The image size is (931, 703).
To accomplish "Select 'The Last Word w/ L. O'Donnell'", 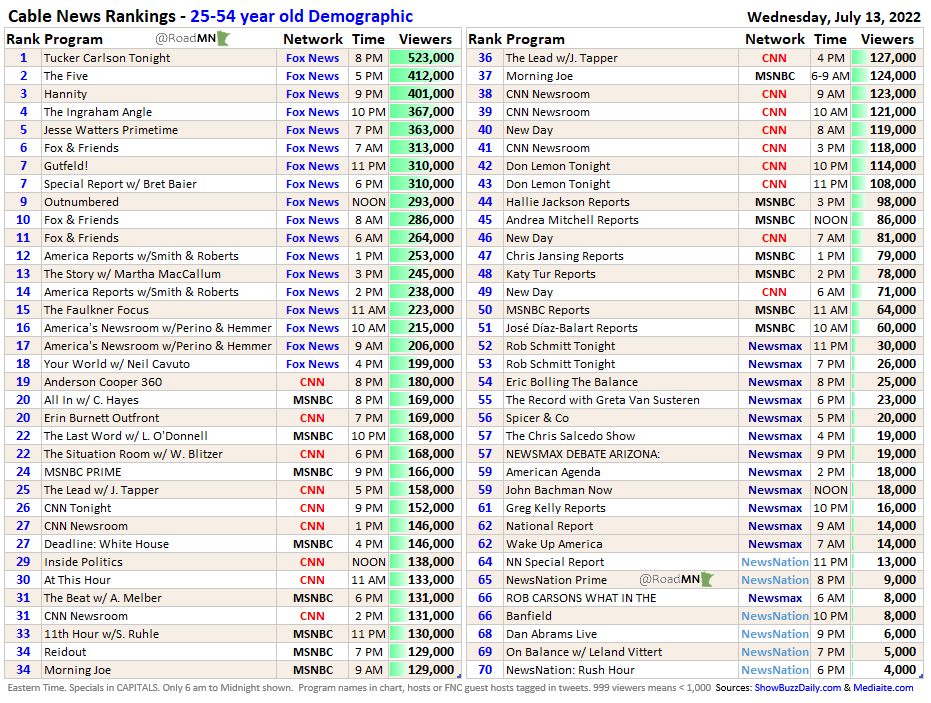I will pyautogui.click(x=159, y=436).
